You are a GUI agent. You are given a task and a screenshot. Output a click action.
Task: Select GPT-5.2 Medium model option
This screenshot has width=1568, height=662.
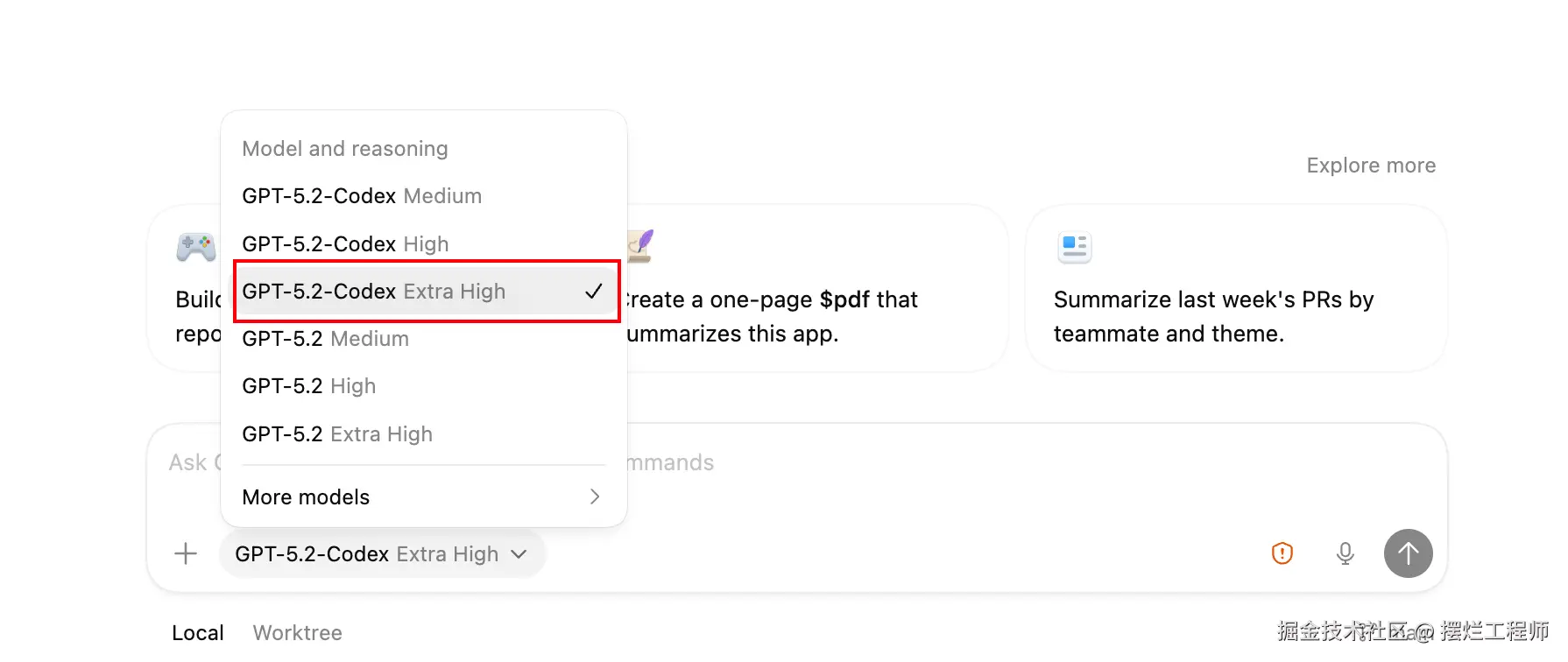[325, 339]
